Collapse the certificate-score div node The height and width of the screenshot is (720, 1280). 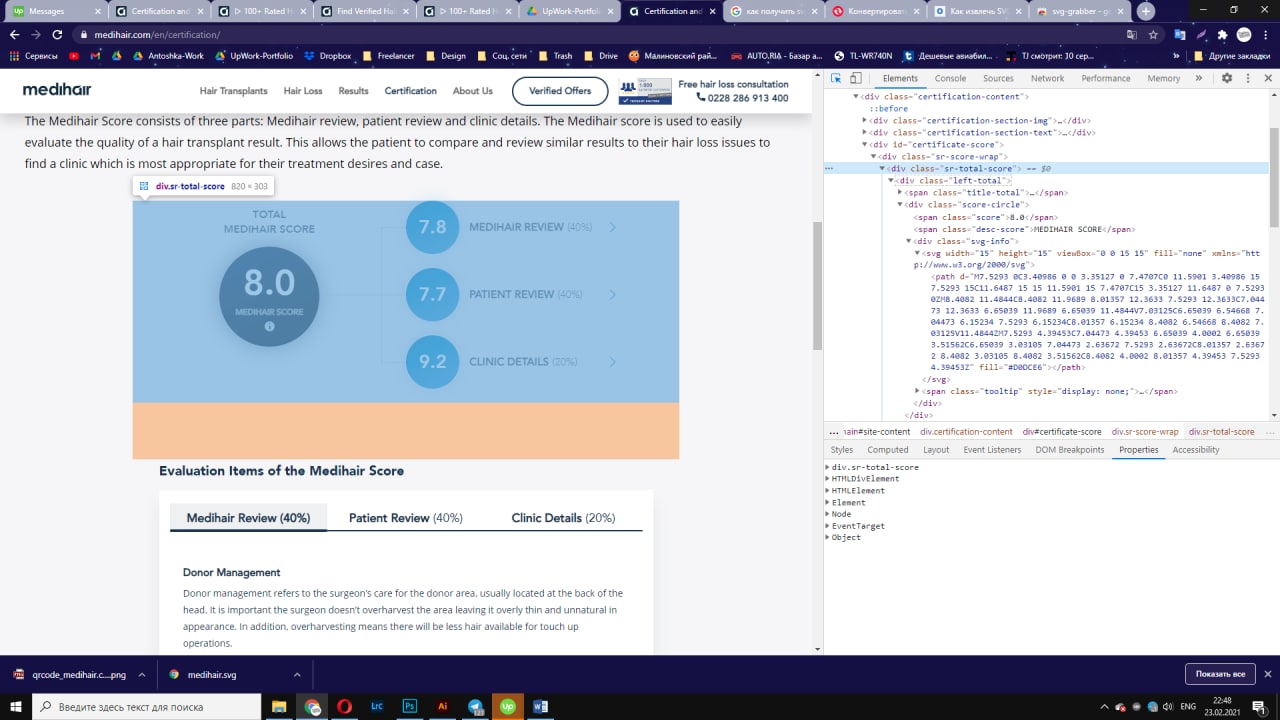[x=865, y=144]
